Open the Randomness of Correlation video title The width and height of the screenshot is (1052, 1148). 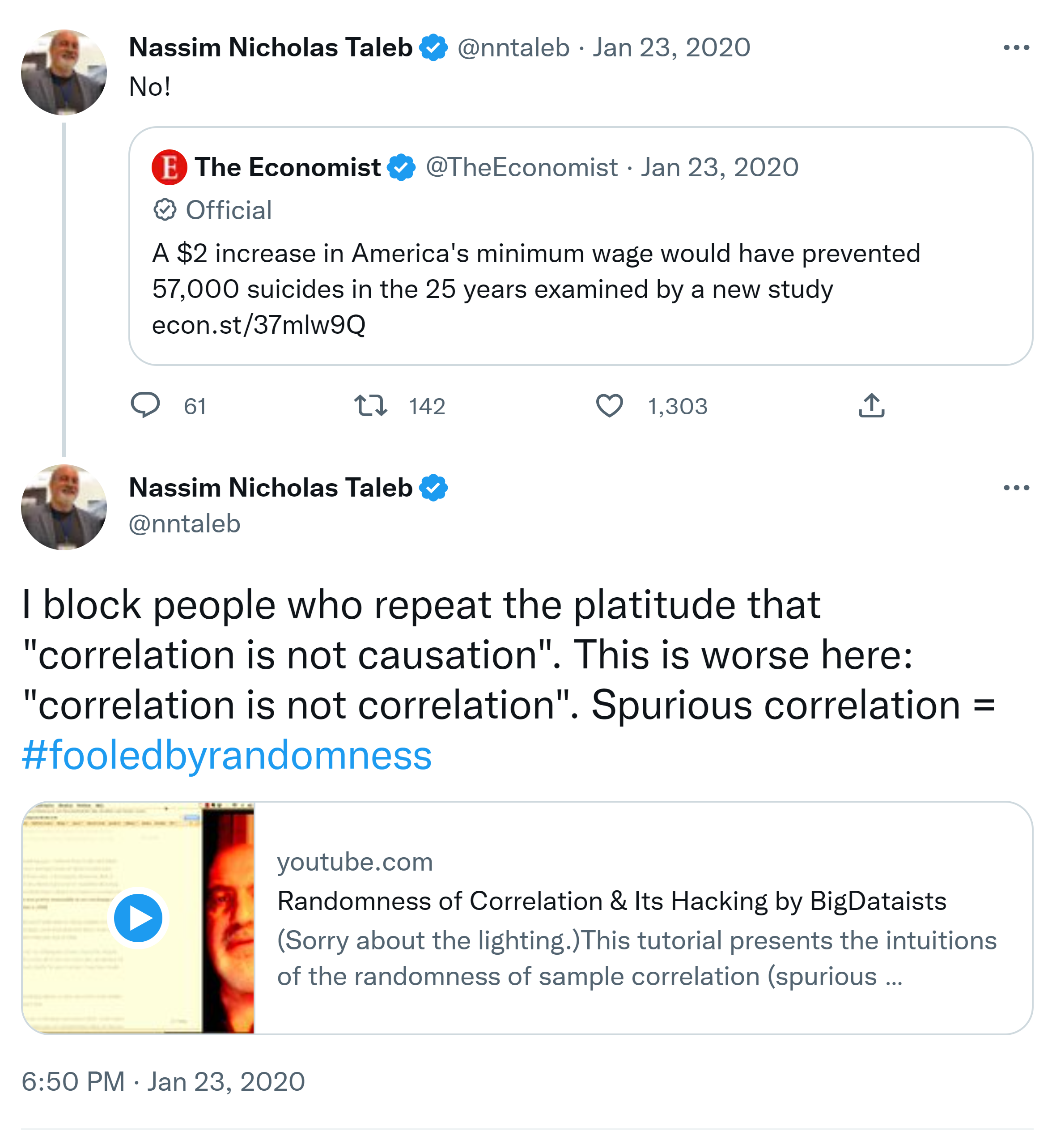[x=611, y=901]
